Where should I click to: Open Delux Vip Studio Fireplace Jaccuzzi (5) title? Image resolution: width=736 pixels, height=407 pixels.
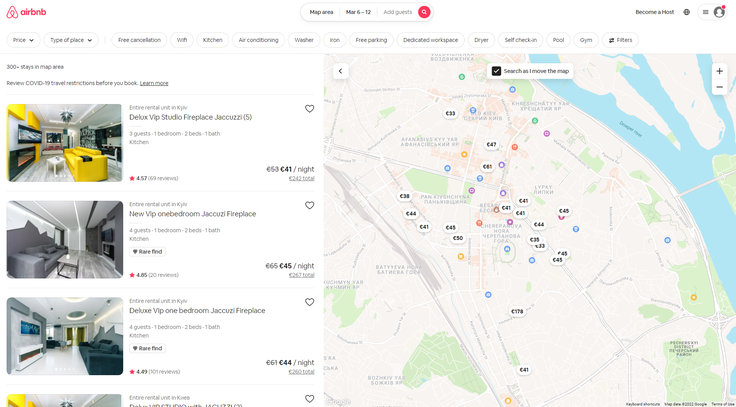tap(191, 117)
